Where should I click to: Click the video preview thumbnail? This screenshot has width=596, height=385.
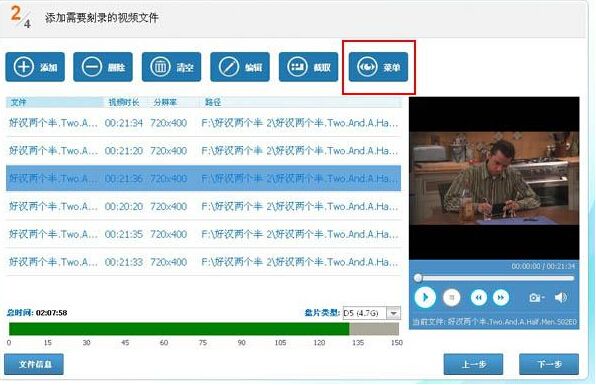coord(494,178)
